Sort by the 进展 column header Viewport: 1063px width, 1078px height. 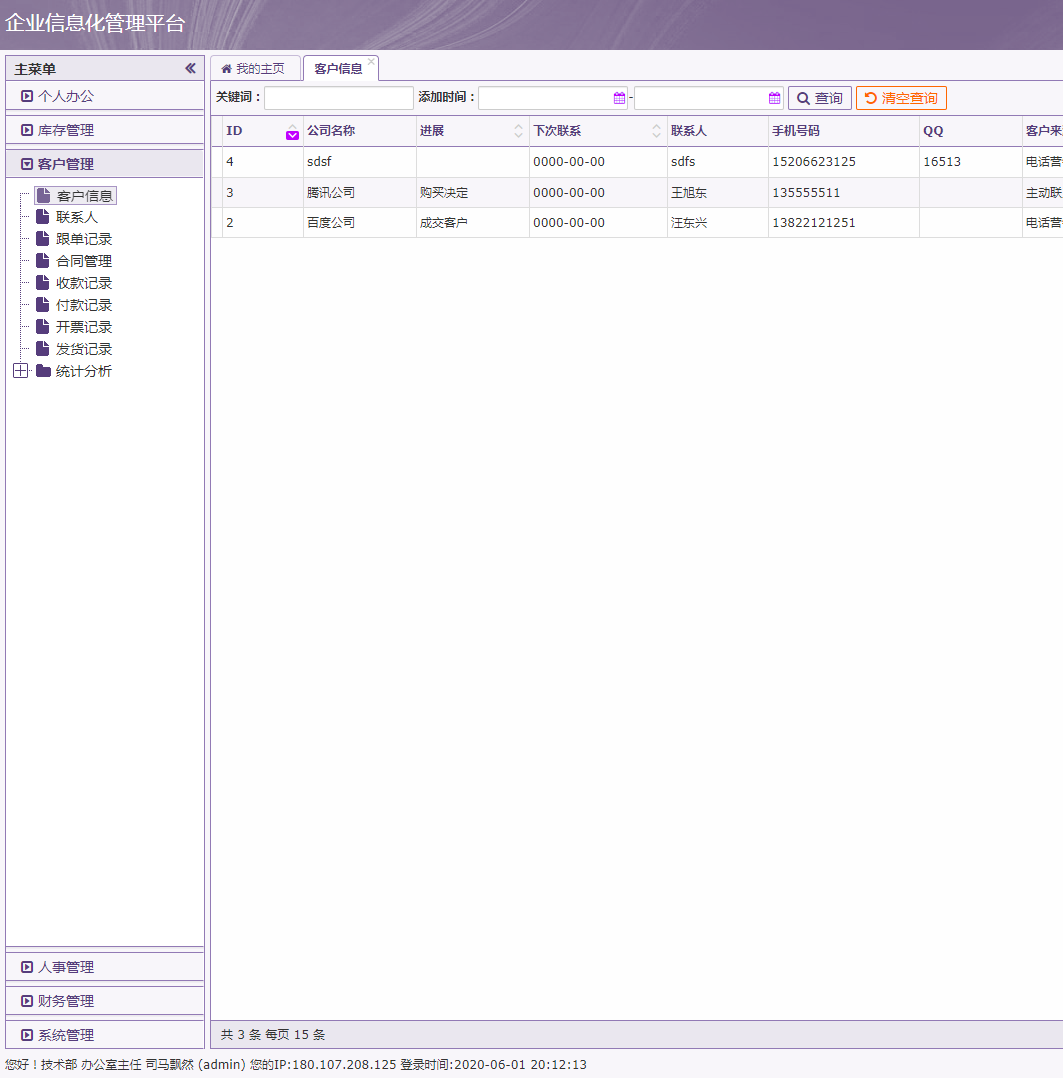tap(518, 131)
